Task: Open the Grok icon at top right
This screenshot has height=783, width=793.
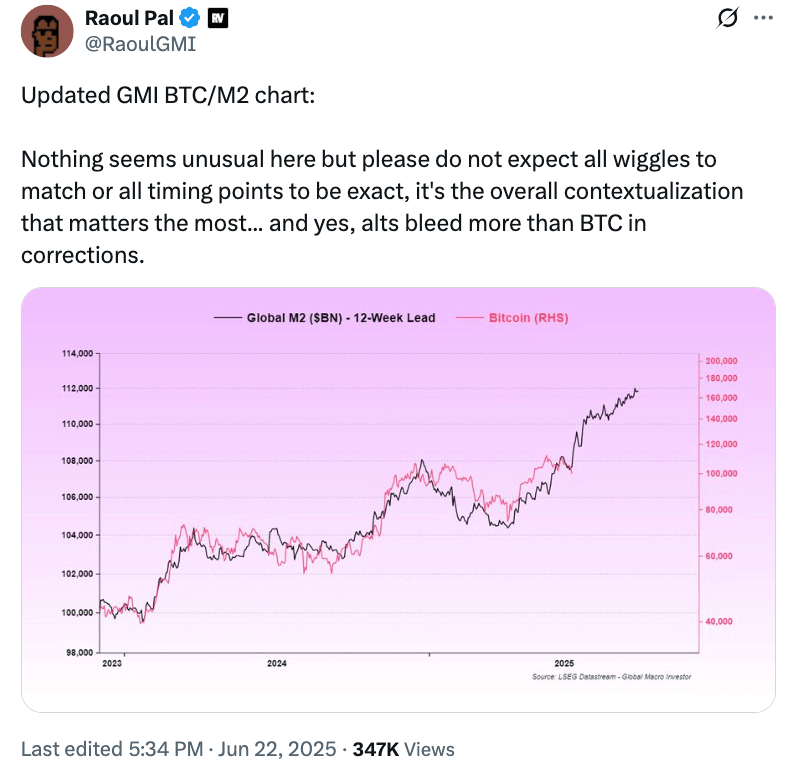Action: coord(729,18)
